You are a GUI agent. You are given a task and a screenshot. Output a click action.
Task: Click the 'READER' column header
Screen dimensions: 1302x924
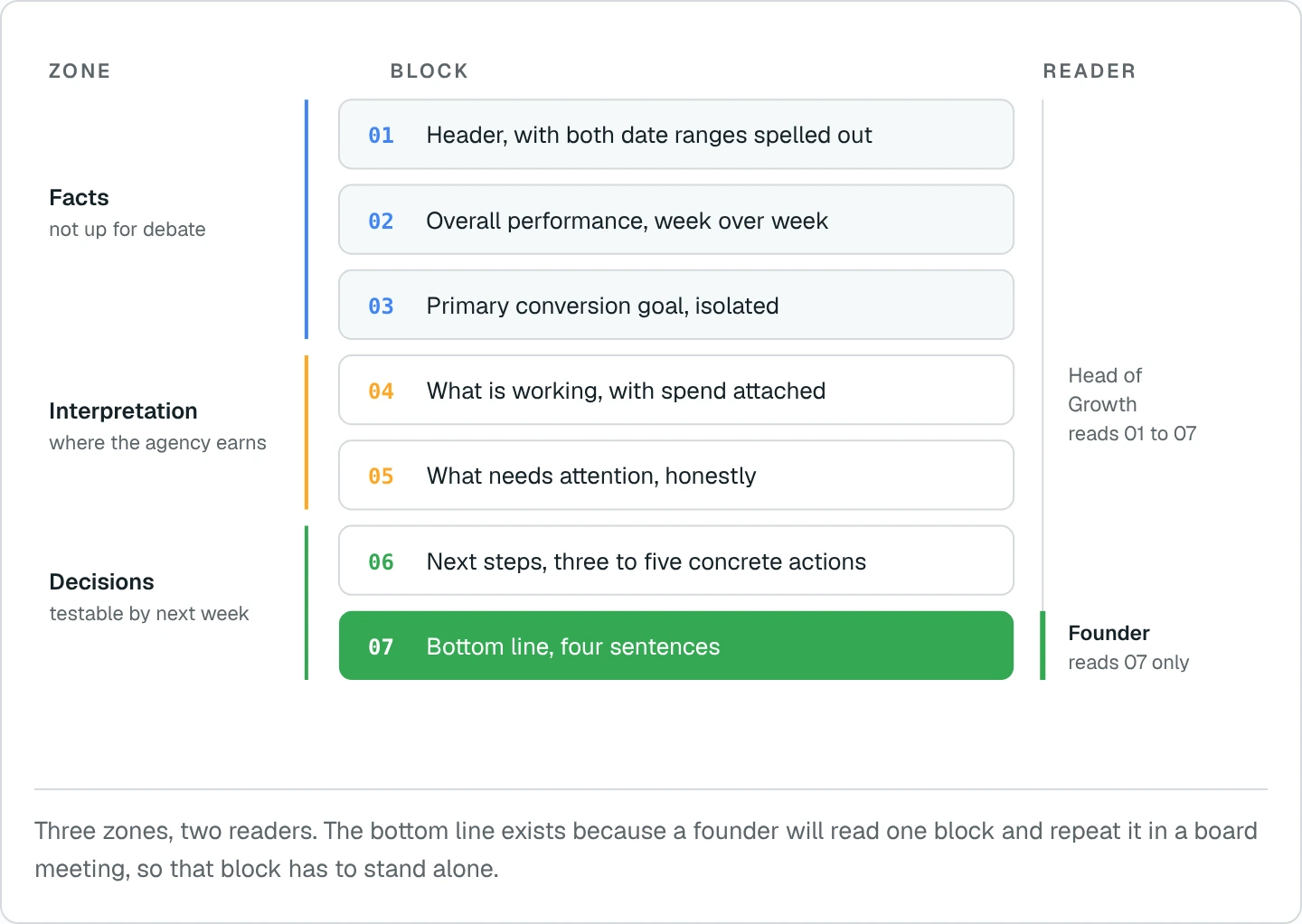point(1090,71)
